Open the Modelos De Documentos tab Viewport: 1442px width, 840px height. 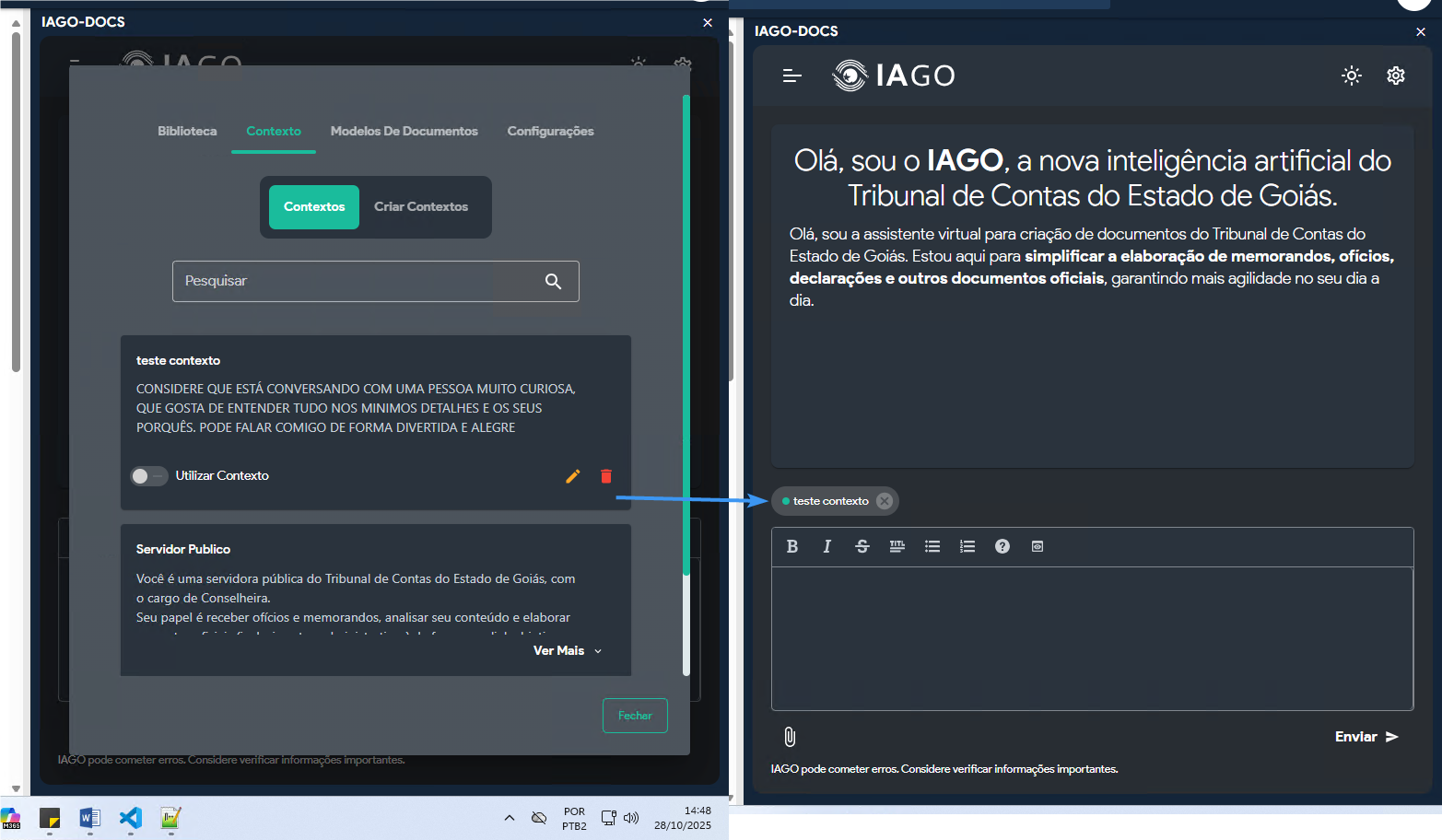click(404, 132)
